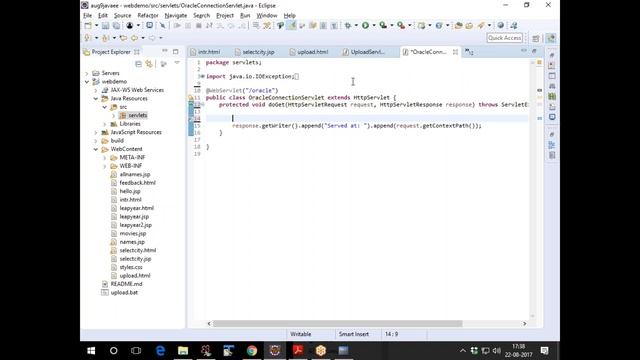Click the editor horizontal scrollbar
This screenshot has height=360, width=640.
(338, 324)
